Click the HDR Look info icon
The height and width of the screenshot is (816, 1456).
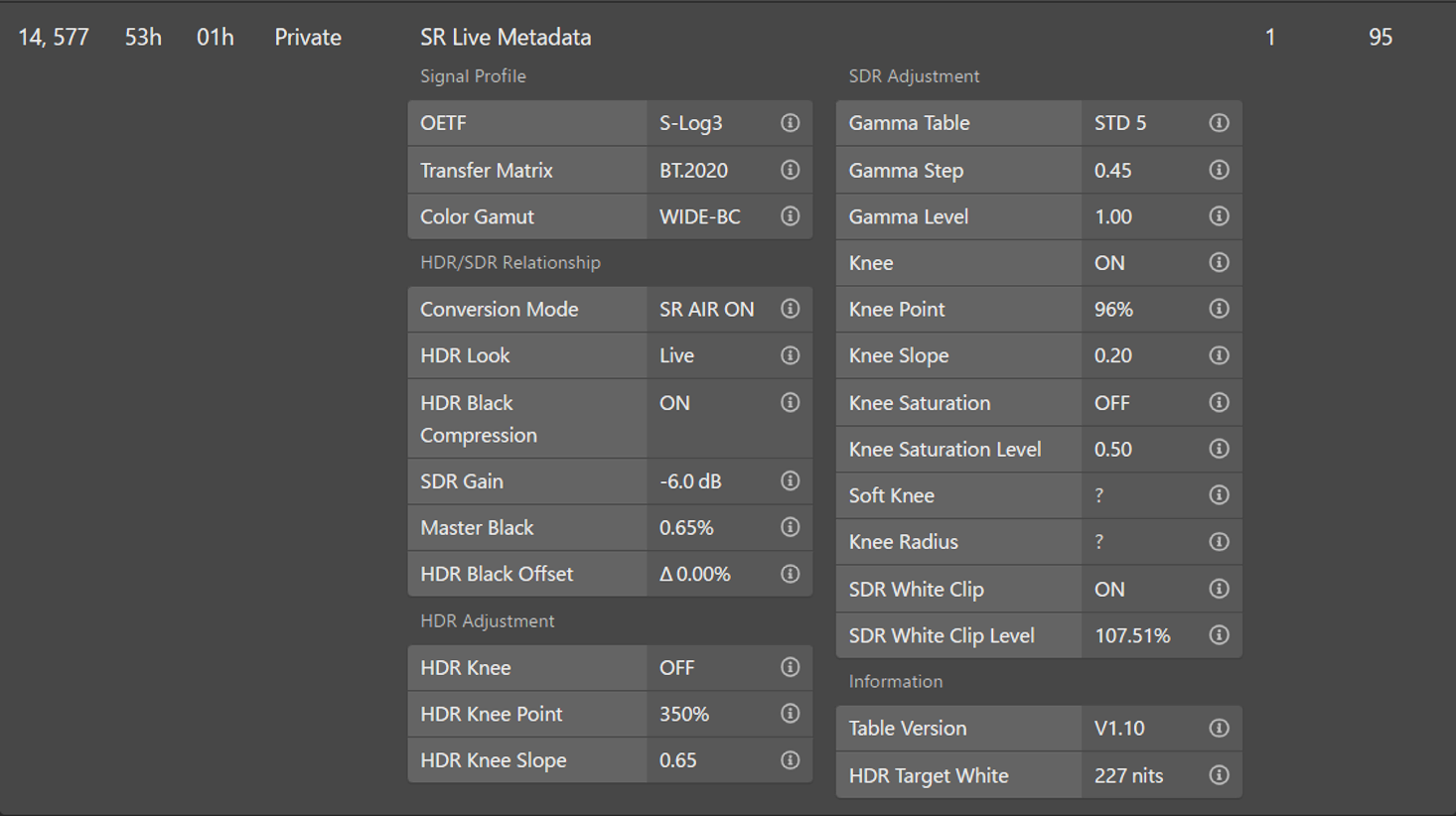pos(790,355)
